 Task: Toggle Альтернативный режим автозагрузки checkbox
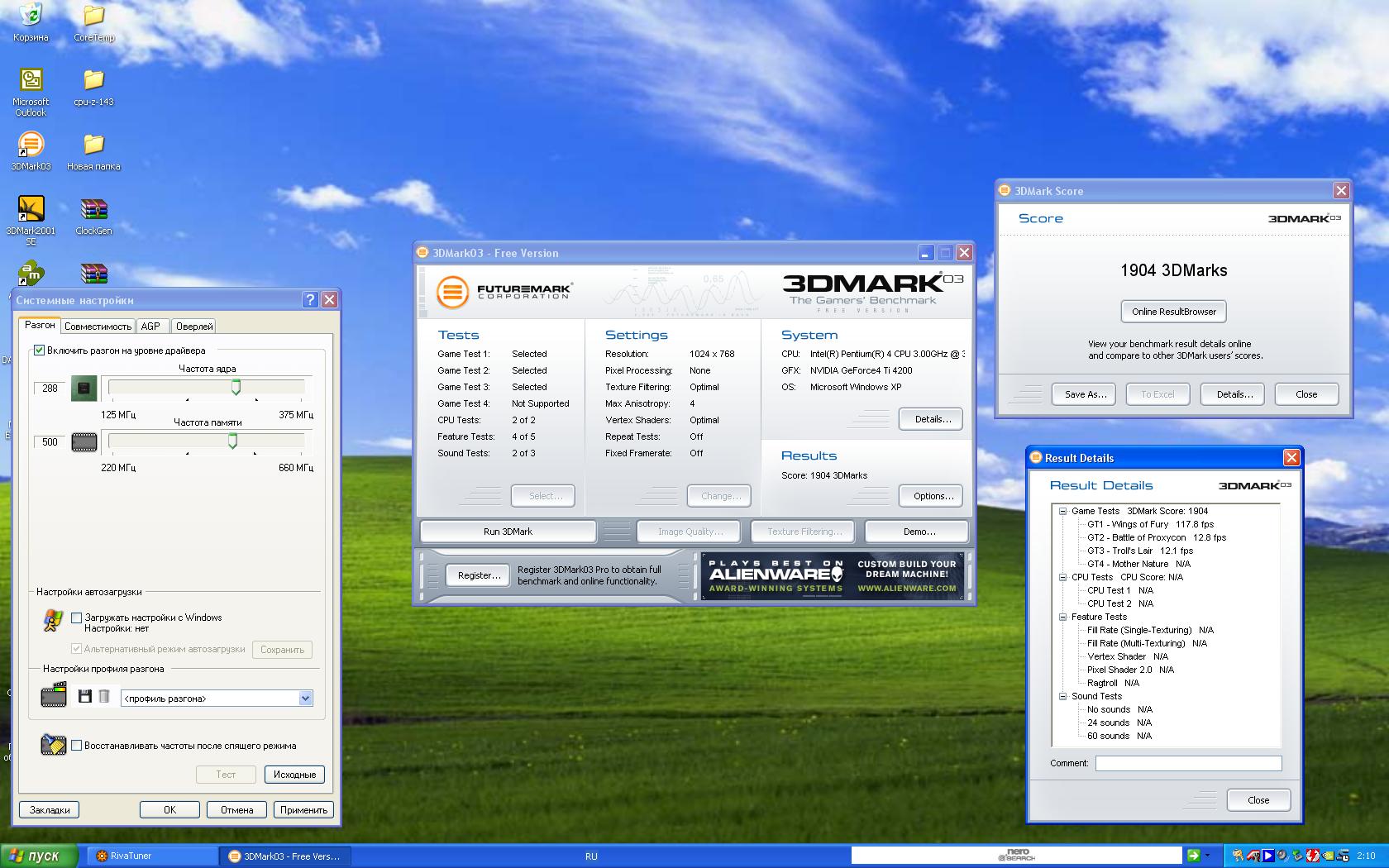pyautogui.click(x=77, y=649)
